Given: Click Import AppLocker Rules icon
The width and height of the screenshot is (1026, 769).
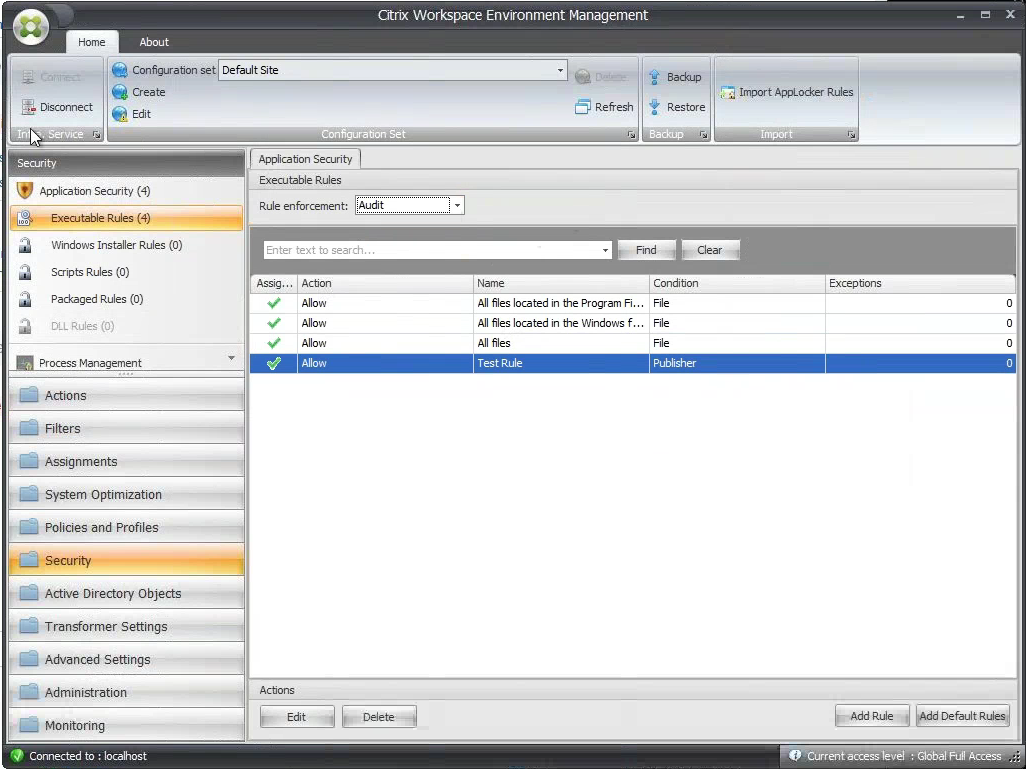Looking at the screenshot, I should (728, 92).
